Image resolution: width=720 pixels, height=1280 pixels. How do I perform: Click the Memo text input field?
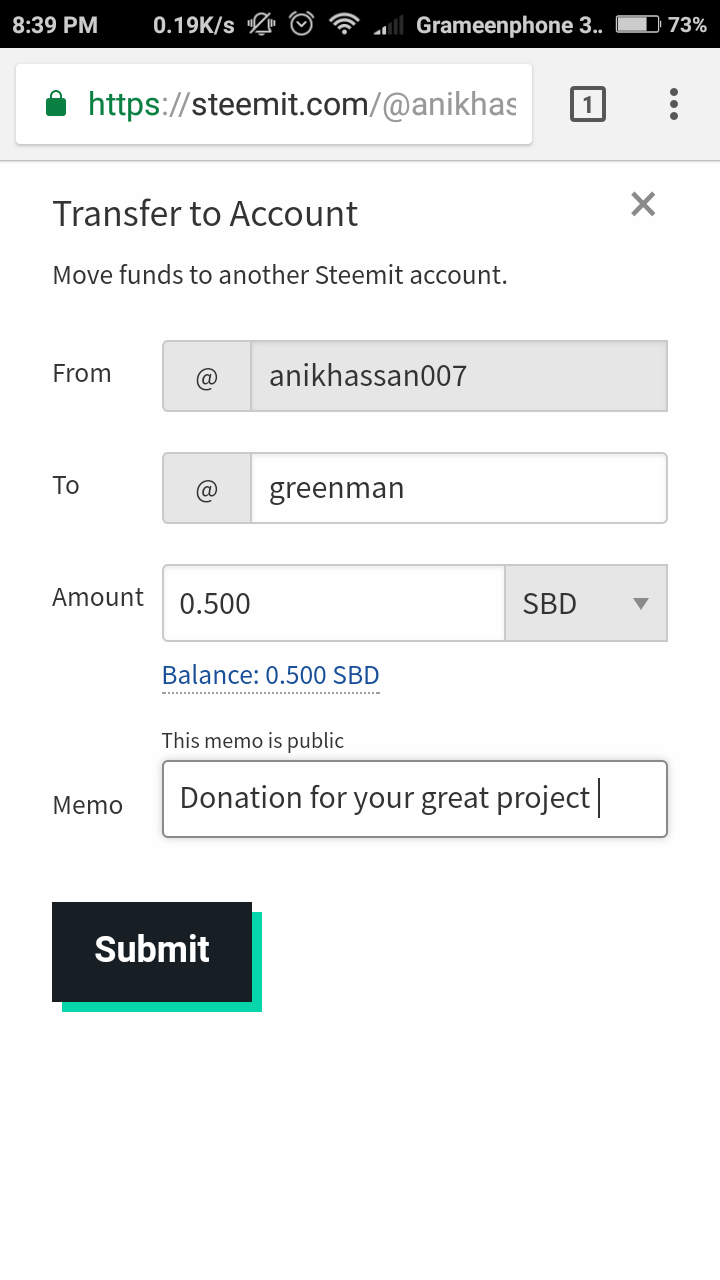(x=414, y=799)
